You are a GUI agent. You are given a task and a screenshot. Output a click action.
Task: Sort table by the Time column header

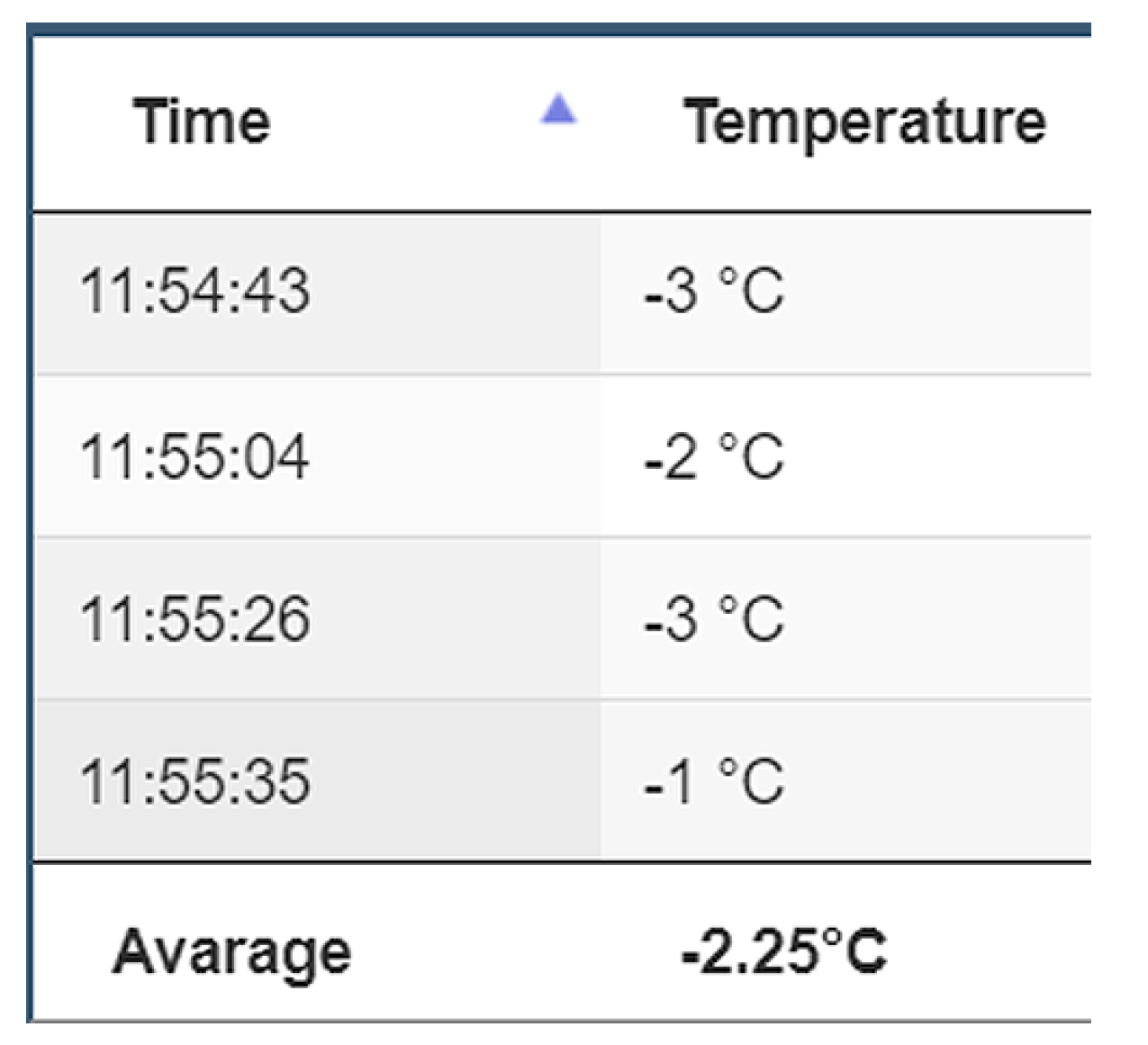point(202,122)
